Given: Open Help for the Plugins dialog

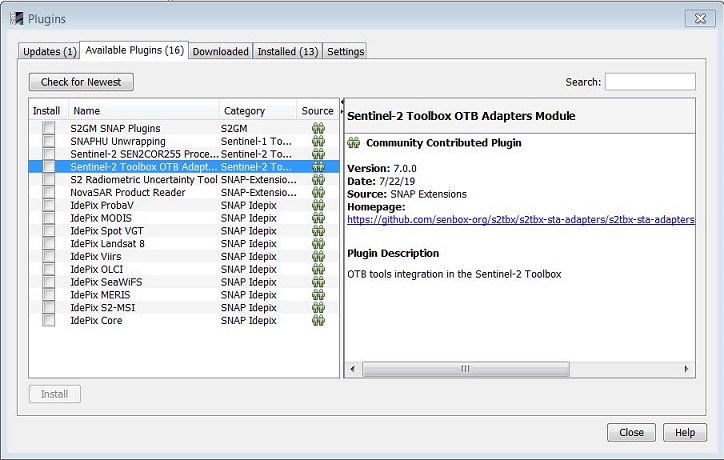Looking at the screenshot, I should [685, 432].
